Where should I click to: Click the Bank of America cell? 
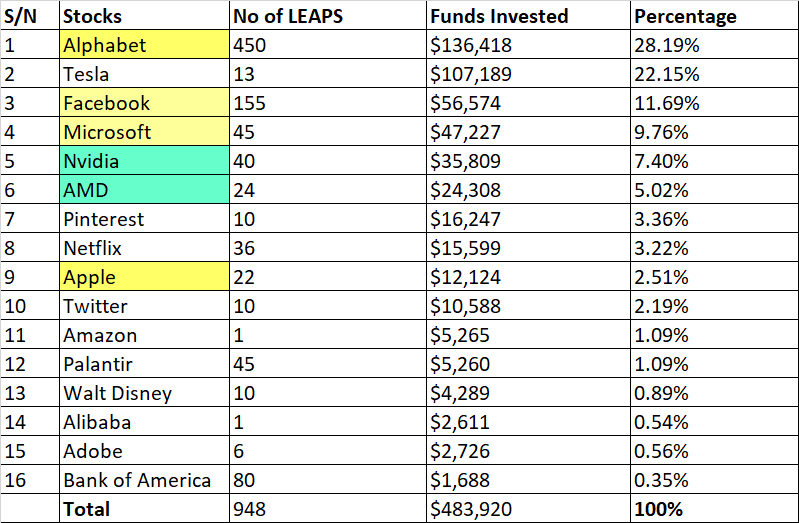(x=143, y=480)
